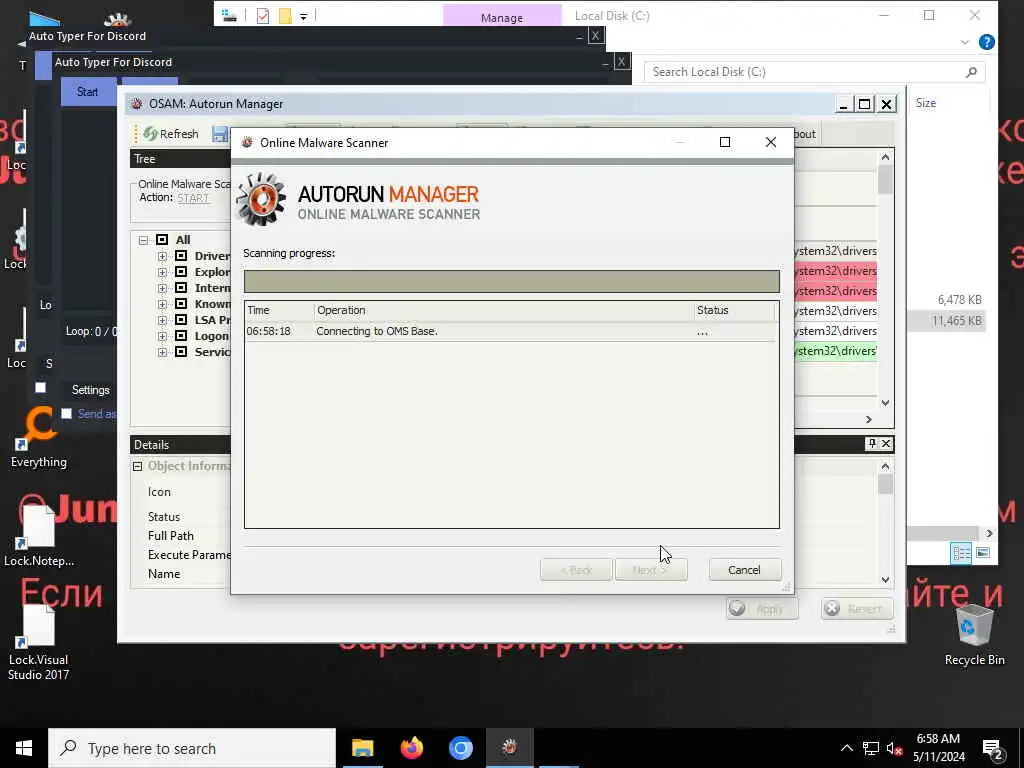Switch Explorer to details view icon
Screen dimensions: 1024x768
click(961, 553)
